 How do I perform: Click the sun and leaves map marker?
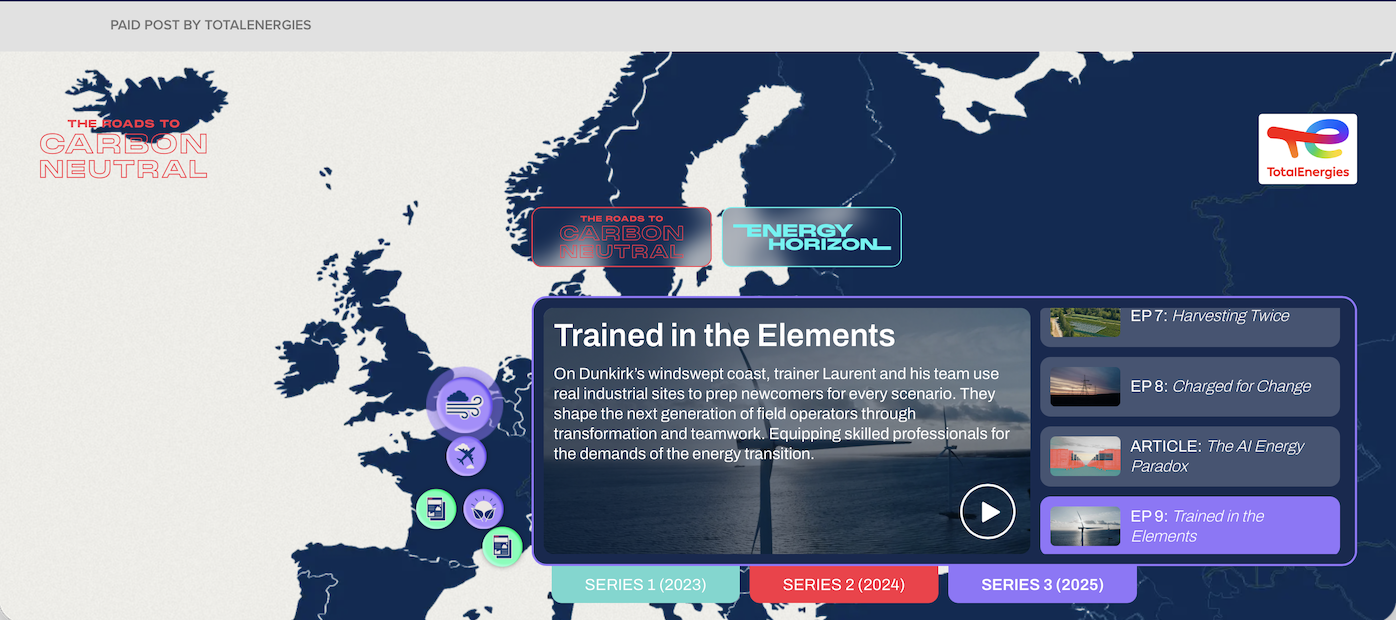point(483,509)
